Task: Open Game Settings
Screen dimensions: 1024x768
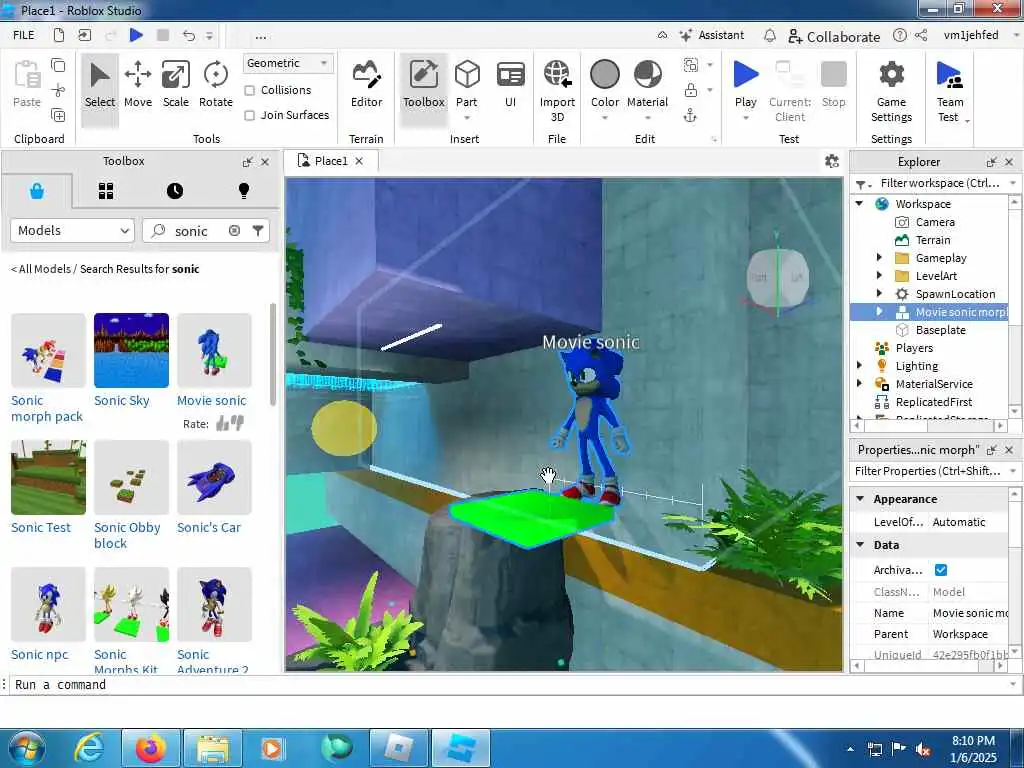Action: point(891,90)
